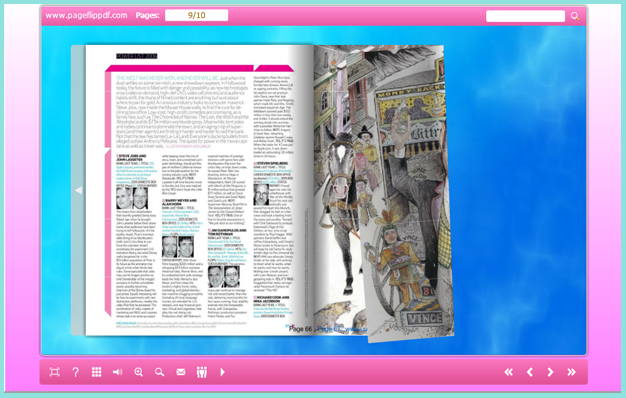Image resolution: width=626 pixels, height=398 pixels.
Task: Focus the top search text box
Action: click(x=525, y=16)
